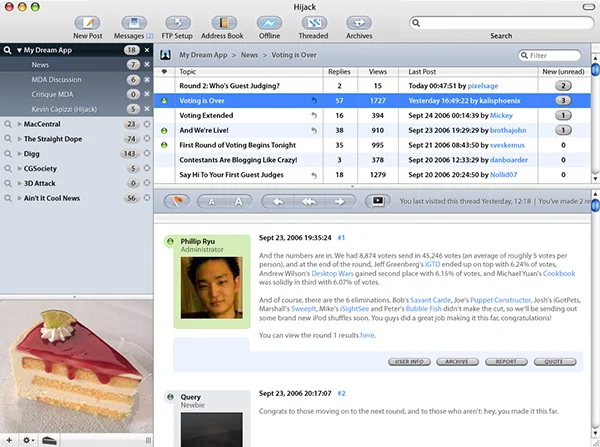The height and width of the screenshot is (447, 600).
Task: Click the flag thread button
Action: [x=177, y=201]
